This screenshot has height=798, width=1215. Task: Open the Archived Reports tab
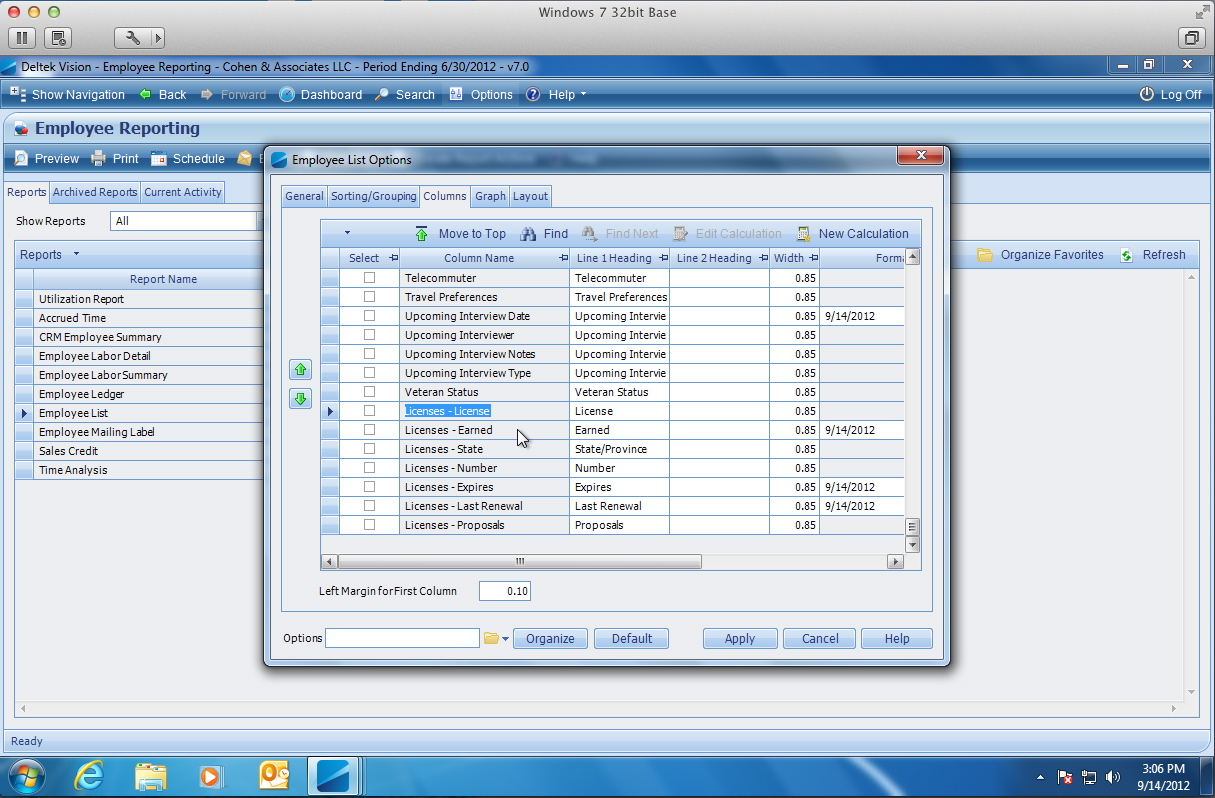click(x=95, y=192)
